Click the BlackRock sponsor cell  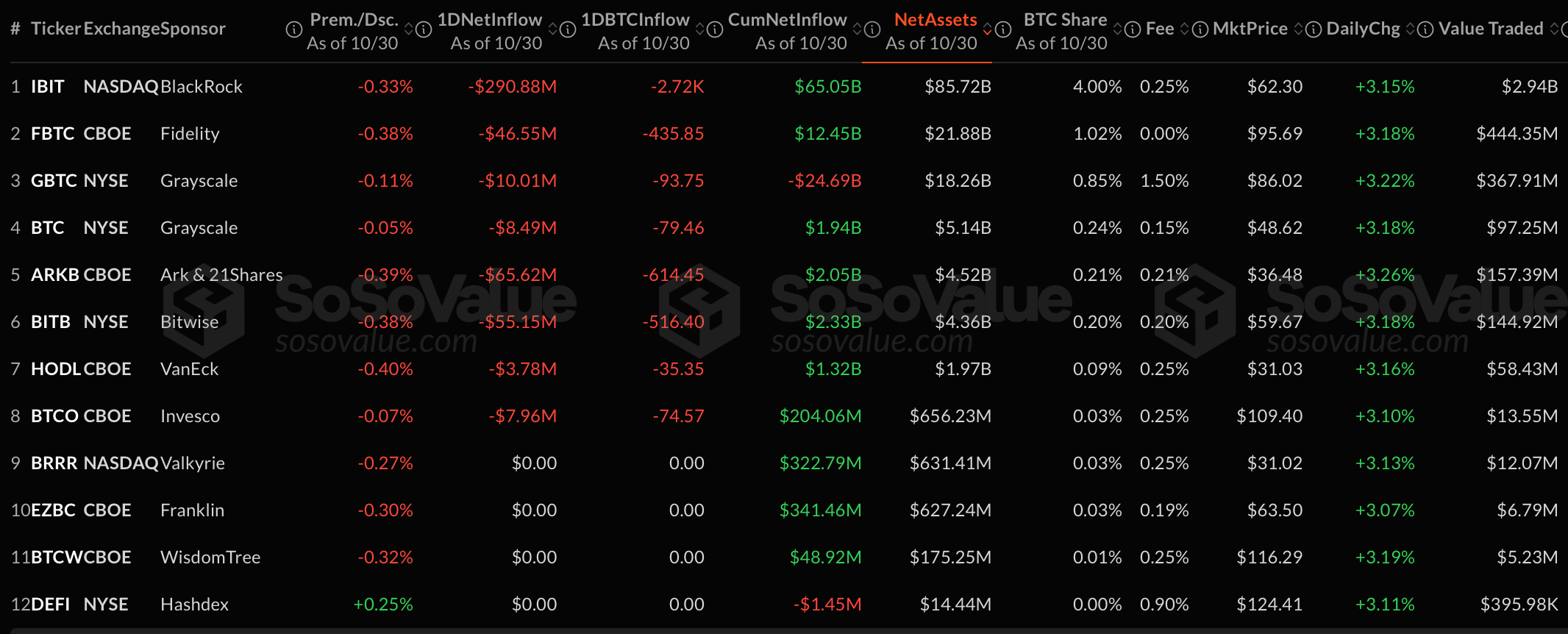[202, 87]
